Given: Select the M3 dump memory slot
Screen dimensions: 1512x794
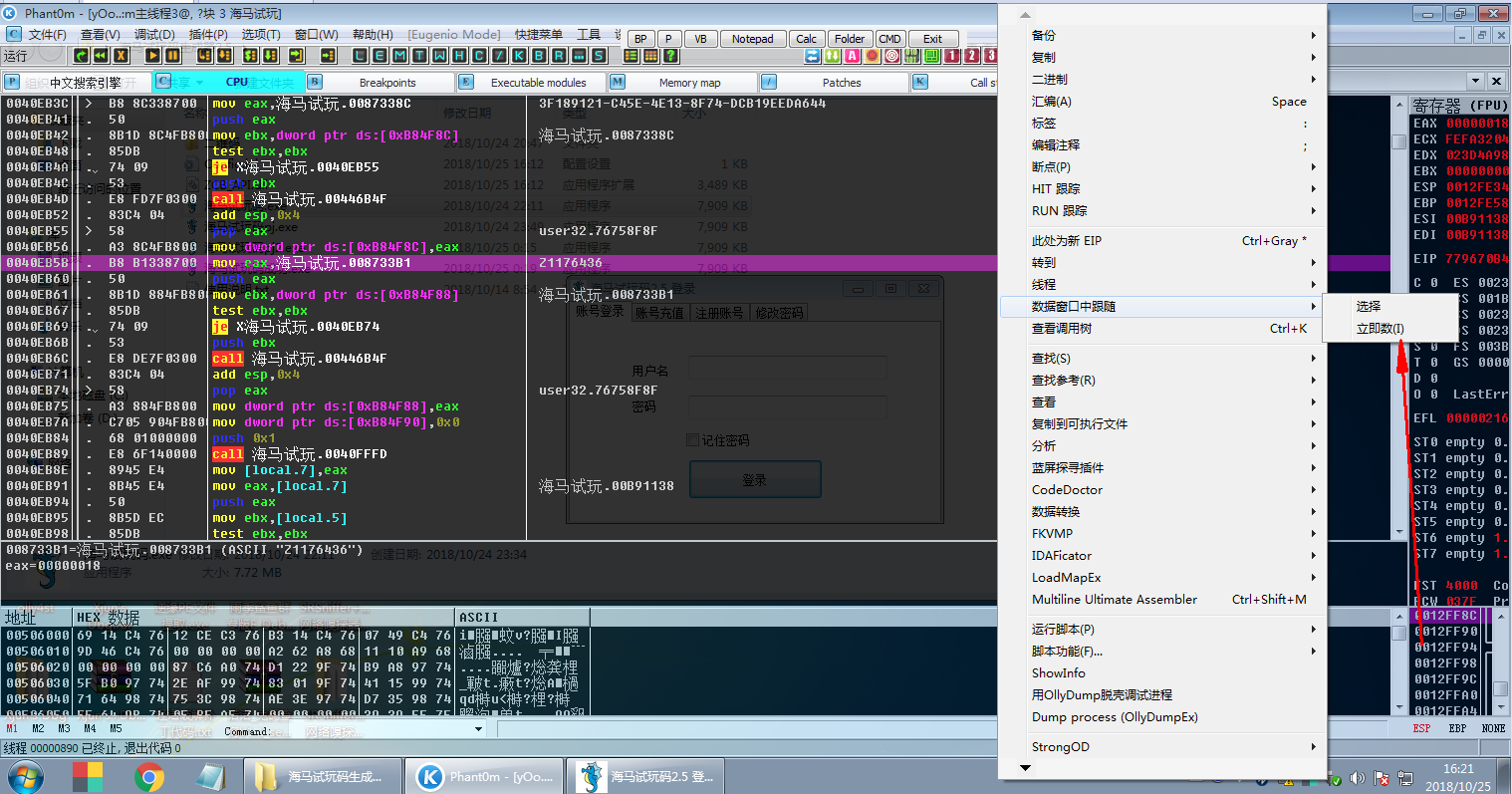Looking at the screenshot, I should (x=64, y=729).
